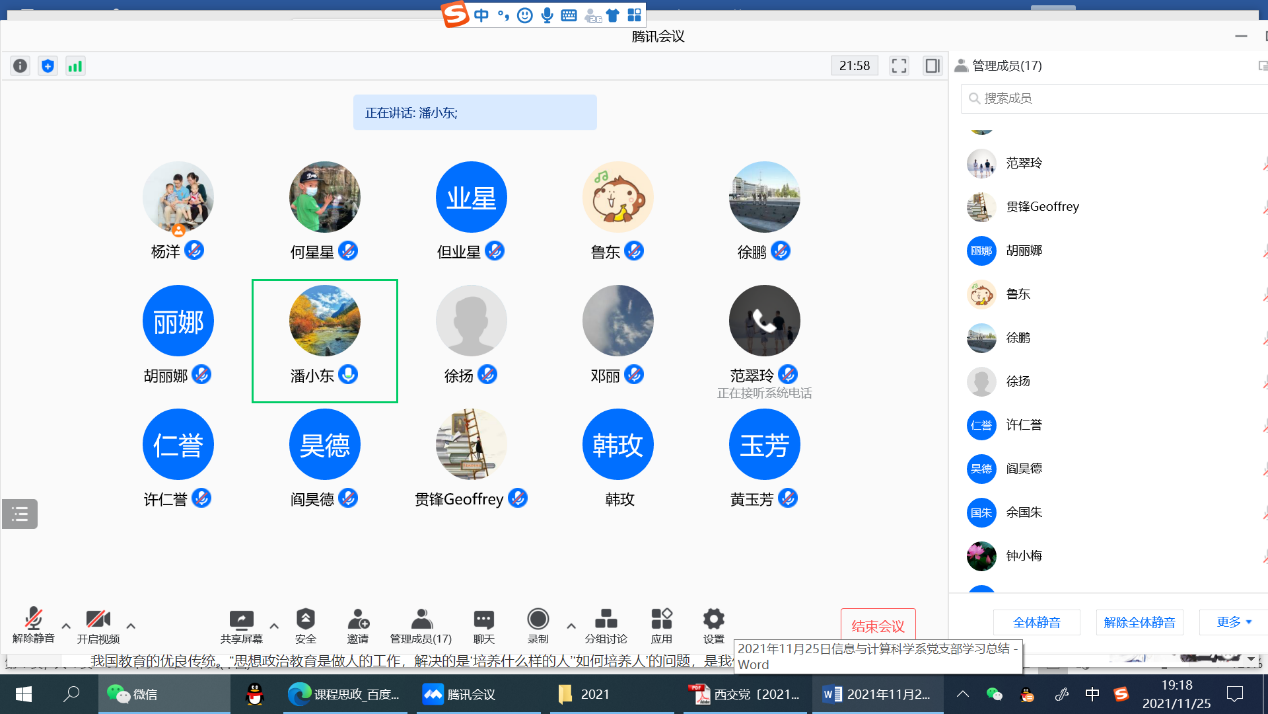Image resolution: width=1268 pixels, height=714 pixels.
Task: Enter full screen meeting view
Action: [x=899, y=66]
